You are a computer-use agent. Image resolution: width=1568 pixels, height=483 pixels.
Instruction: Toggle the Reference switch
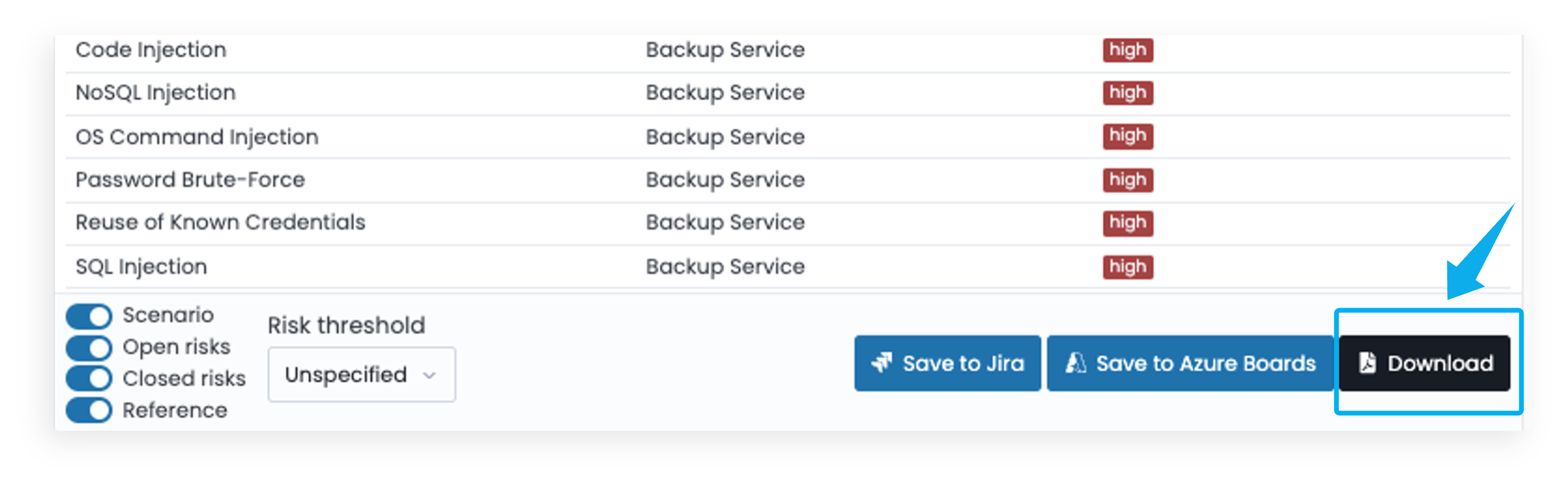point(89,410)
